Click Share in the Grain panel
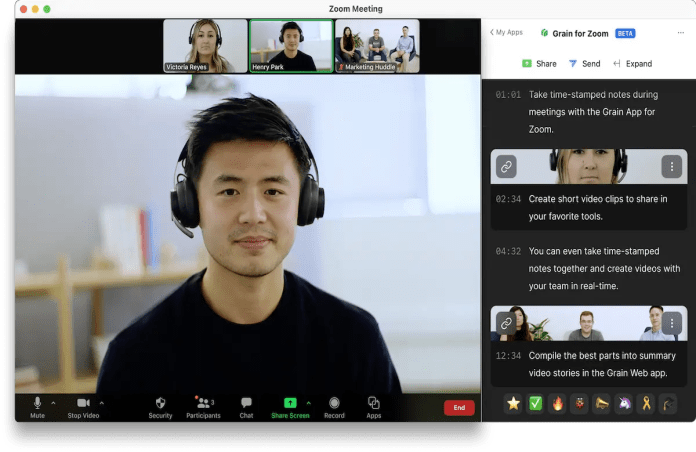Viewport: 696px width, 452px height. click(539, 63)
